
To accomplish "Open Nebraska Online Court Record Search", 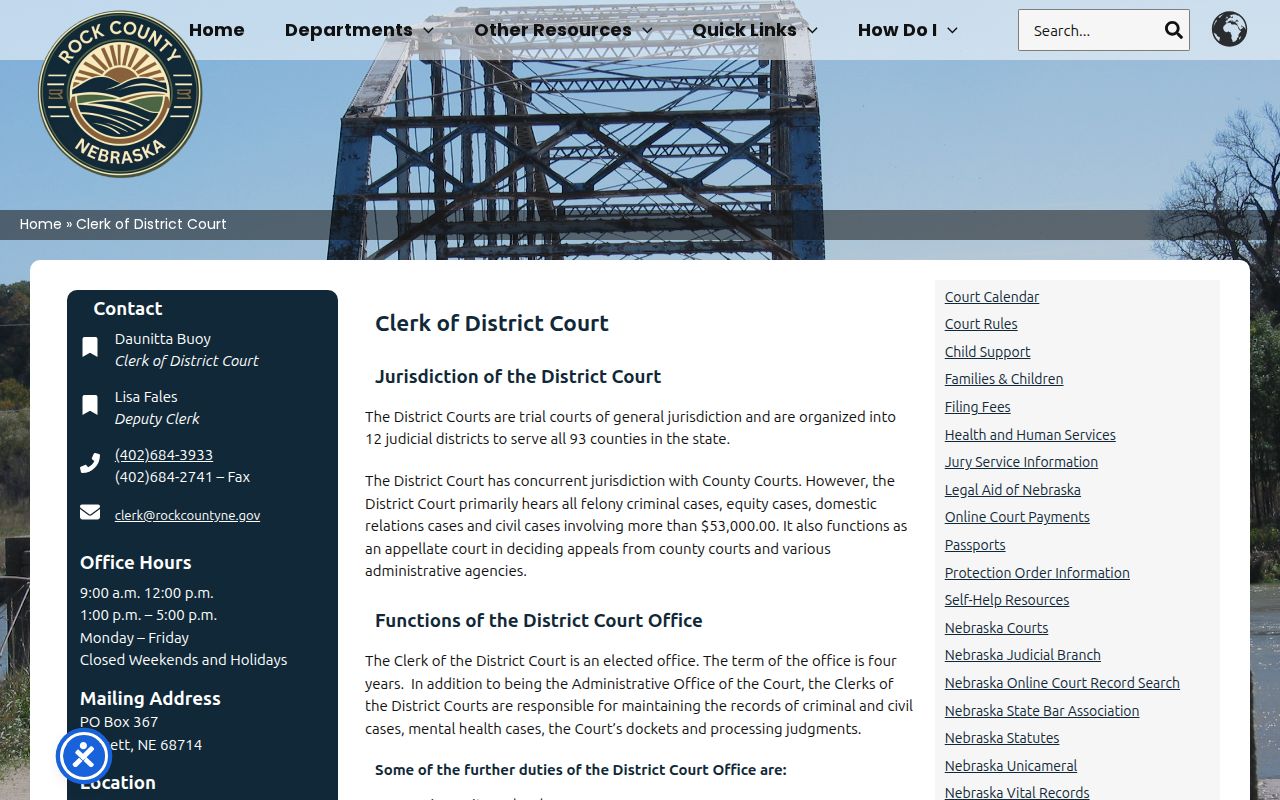I will (1062, 683).
